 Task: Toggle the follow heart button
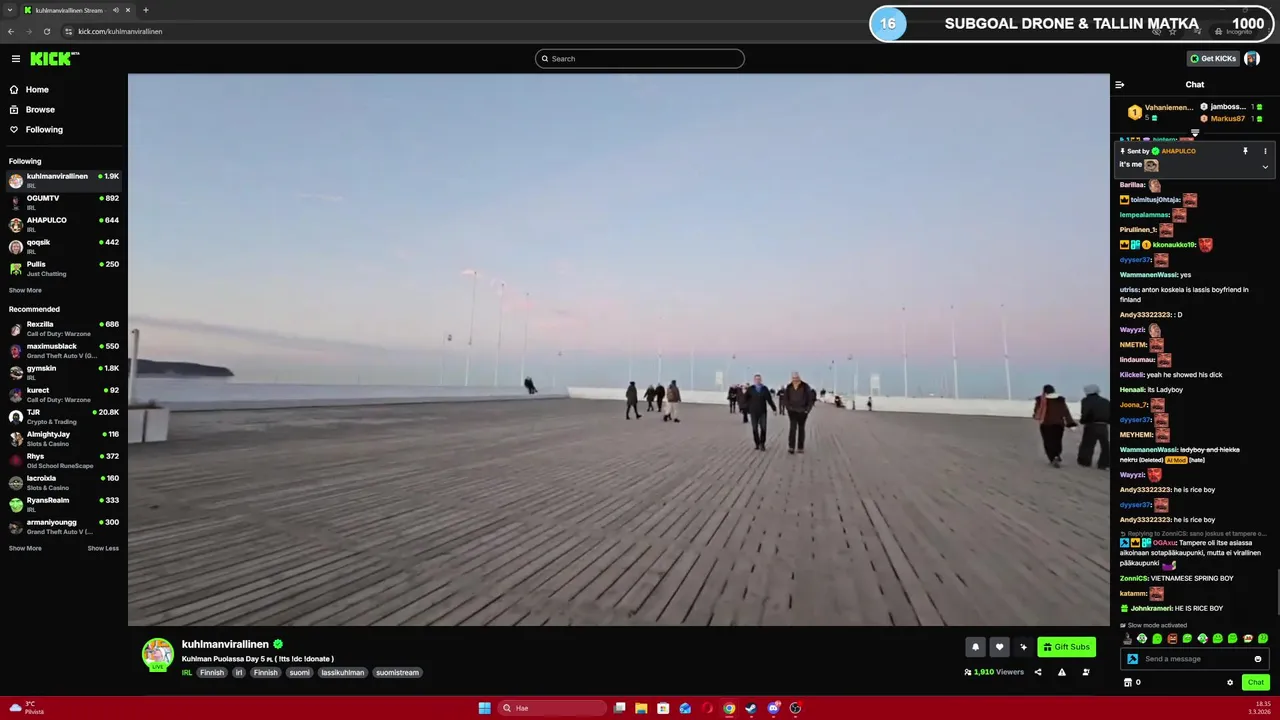[999, 647]
